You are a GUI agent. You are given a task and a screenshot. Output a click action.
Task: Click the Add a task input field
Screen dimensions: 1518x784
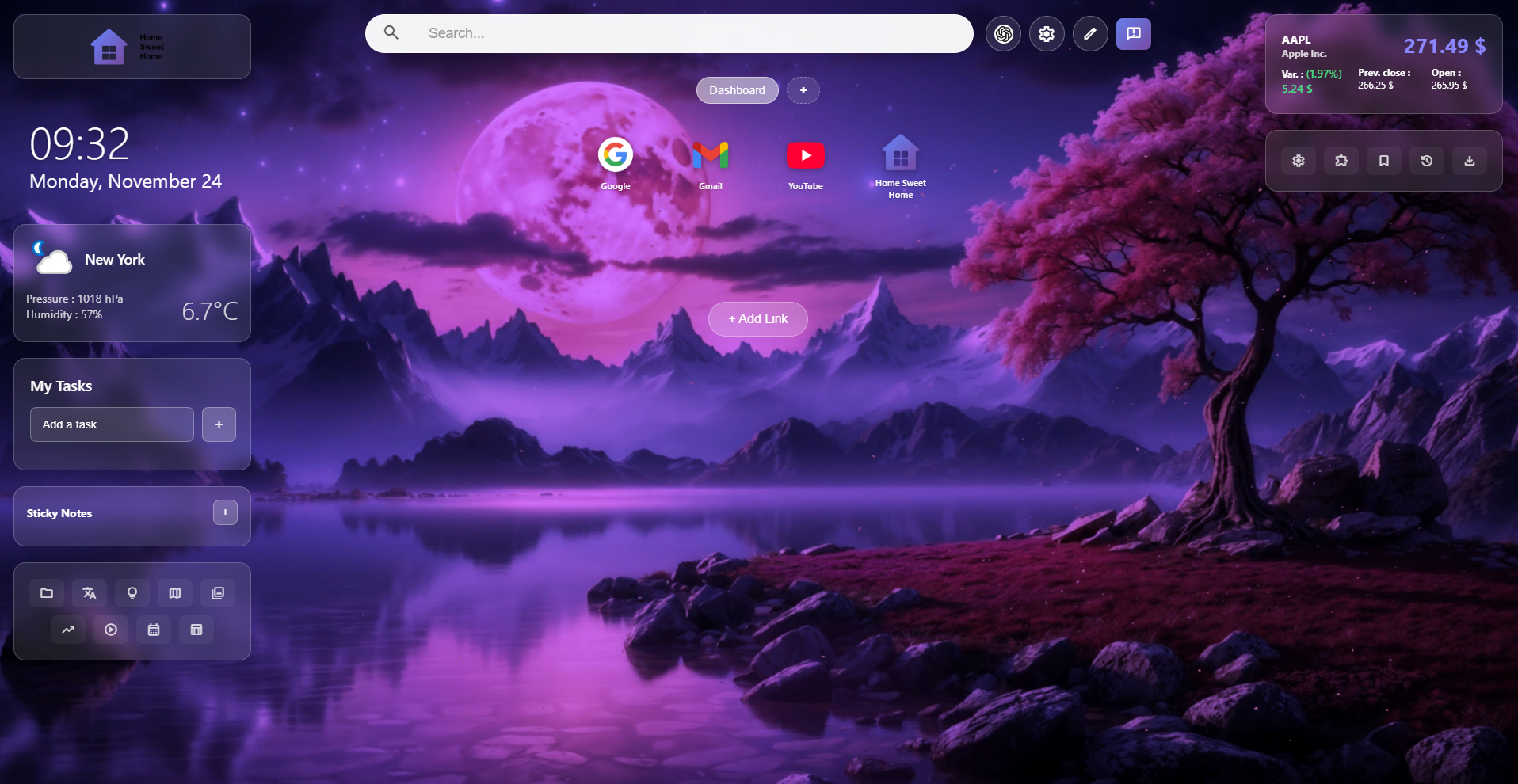point(112,424)
